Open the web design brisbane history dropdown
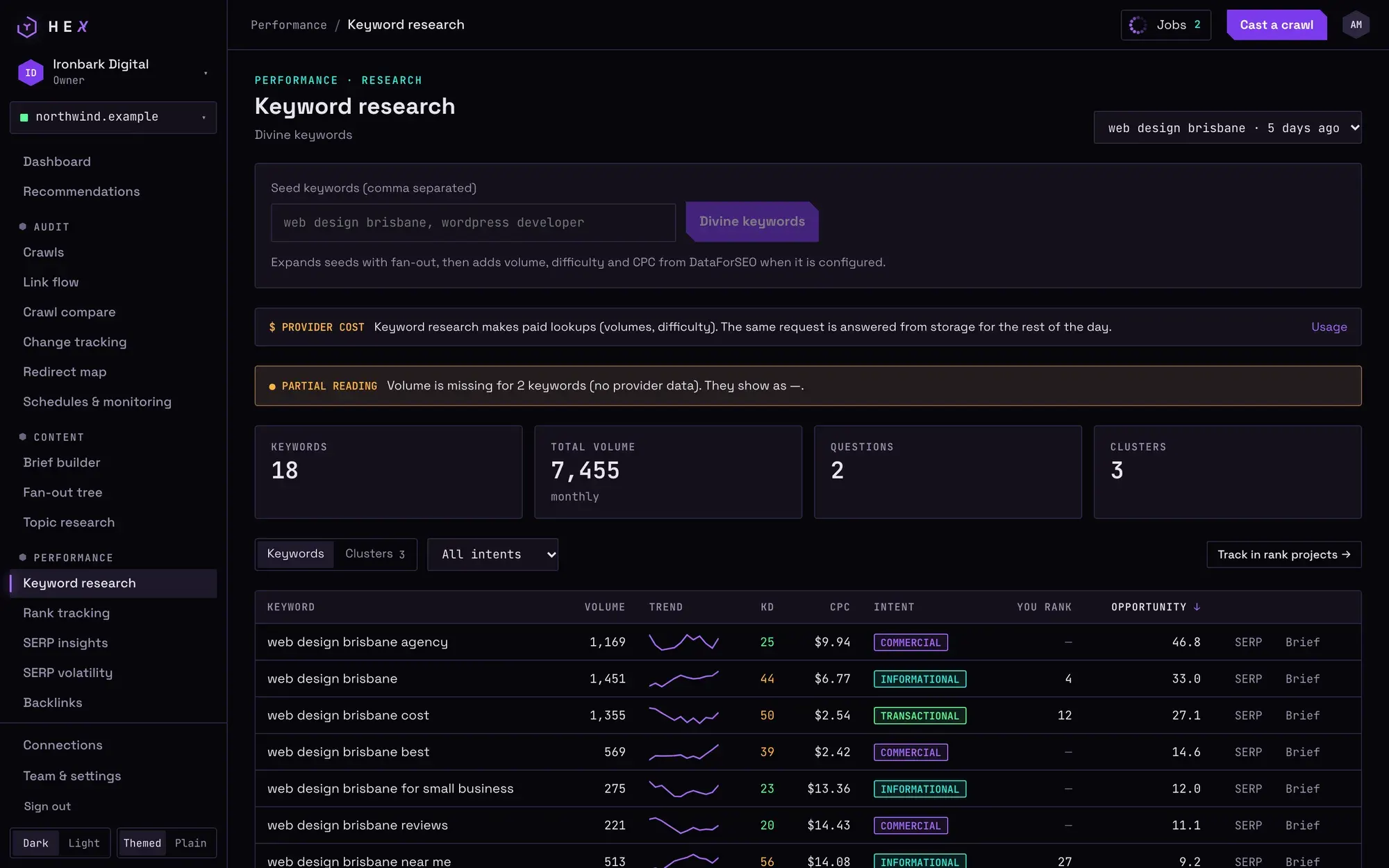 1227,128
